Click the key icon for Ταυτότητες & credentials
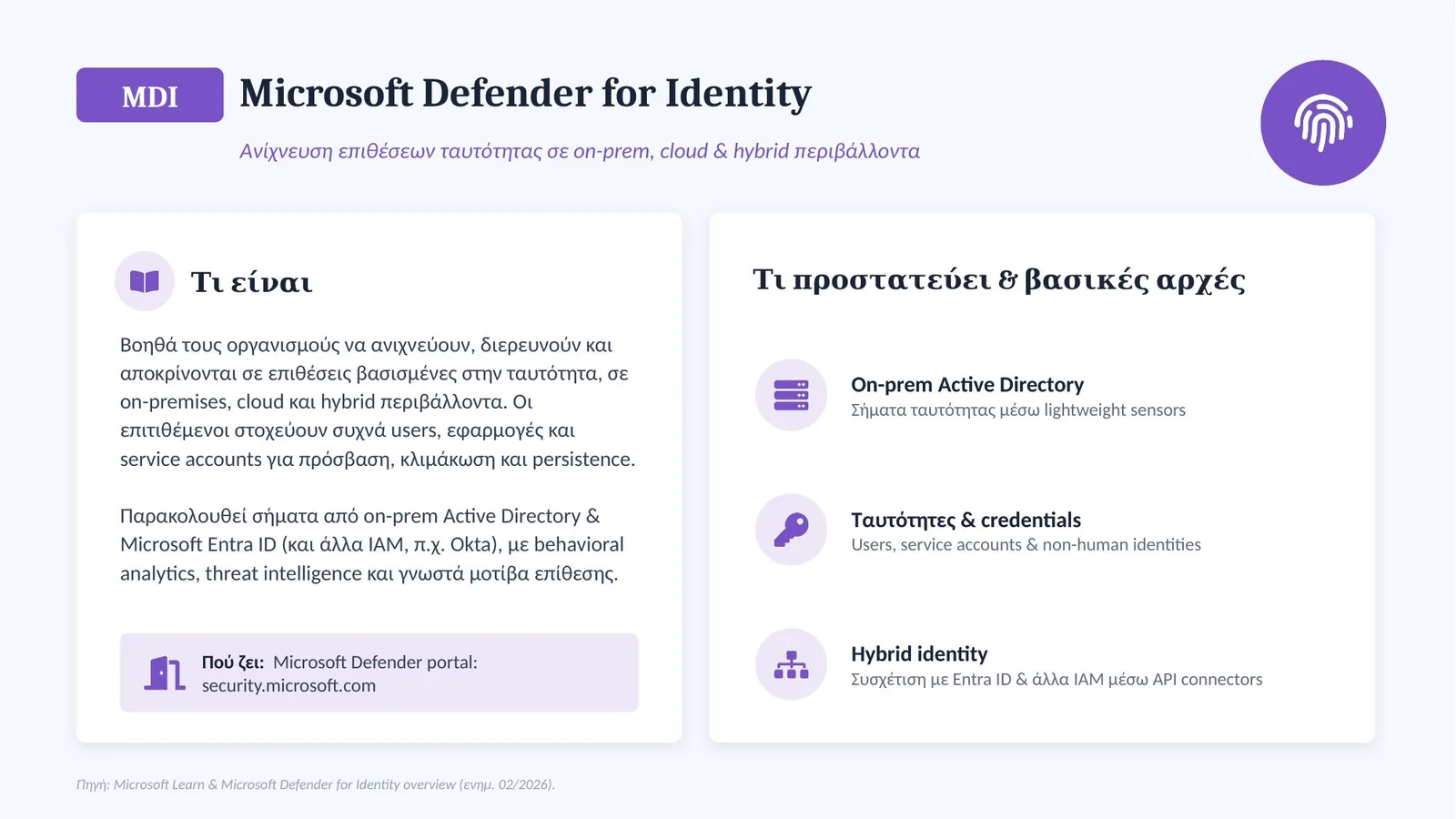Screen dimensions: 1456x819 pos(791,530)
